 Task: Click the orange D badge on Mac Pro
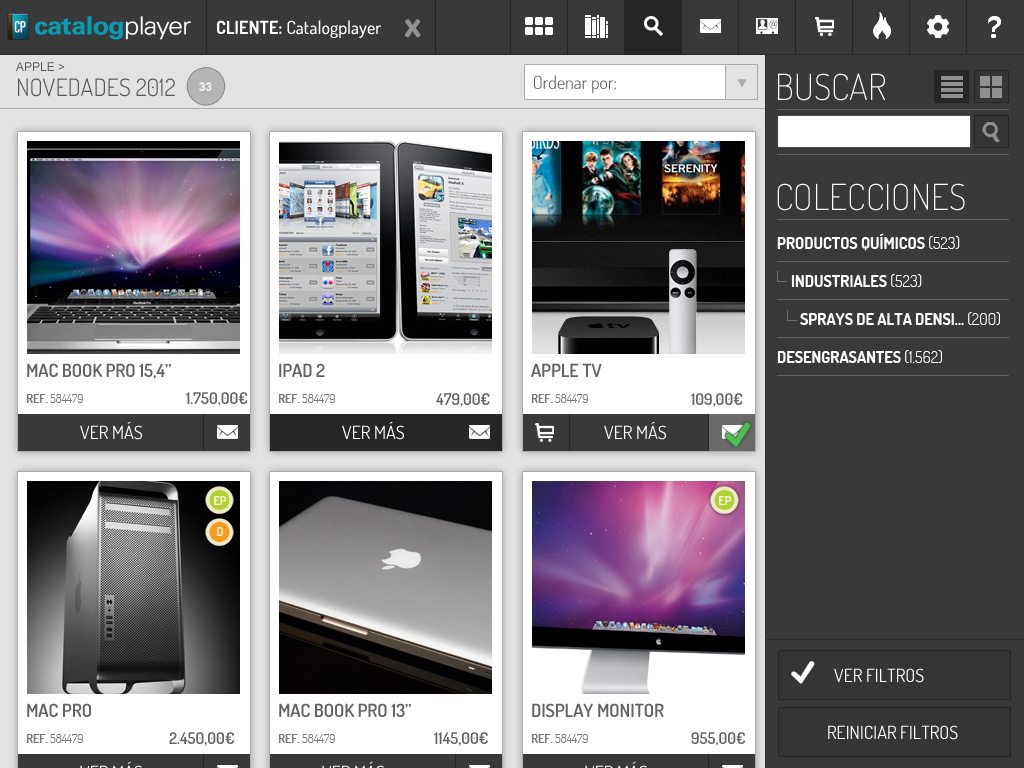tap(219, 532)
